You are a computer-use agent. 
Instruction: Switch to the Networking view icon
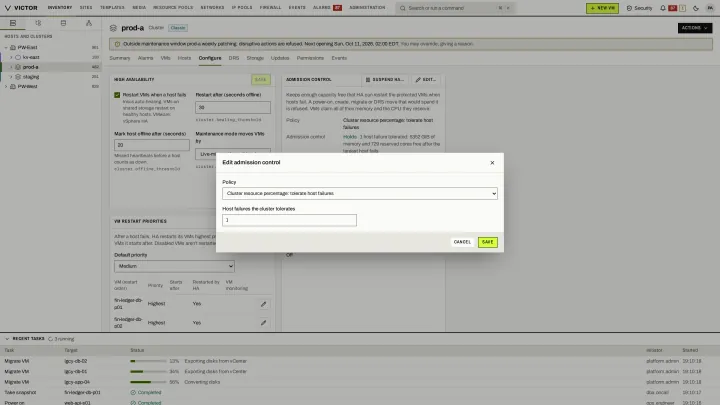[x=89, y=23]
